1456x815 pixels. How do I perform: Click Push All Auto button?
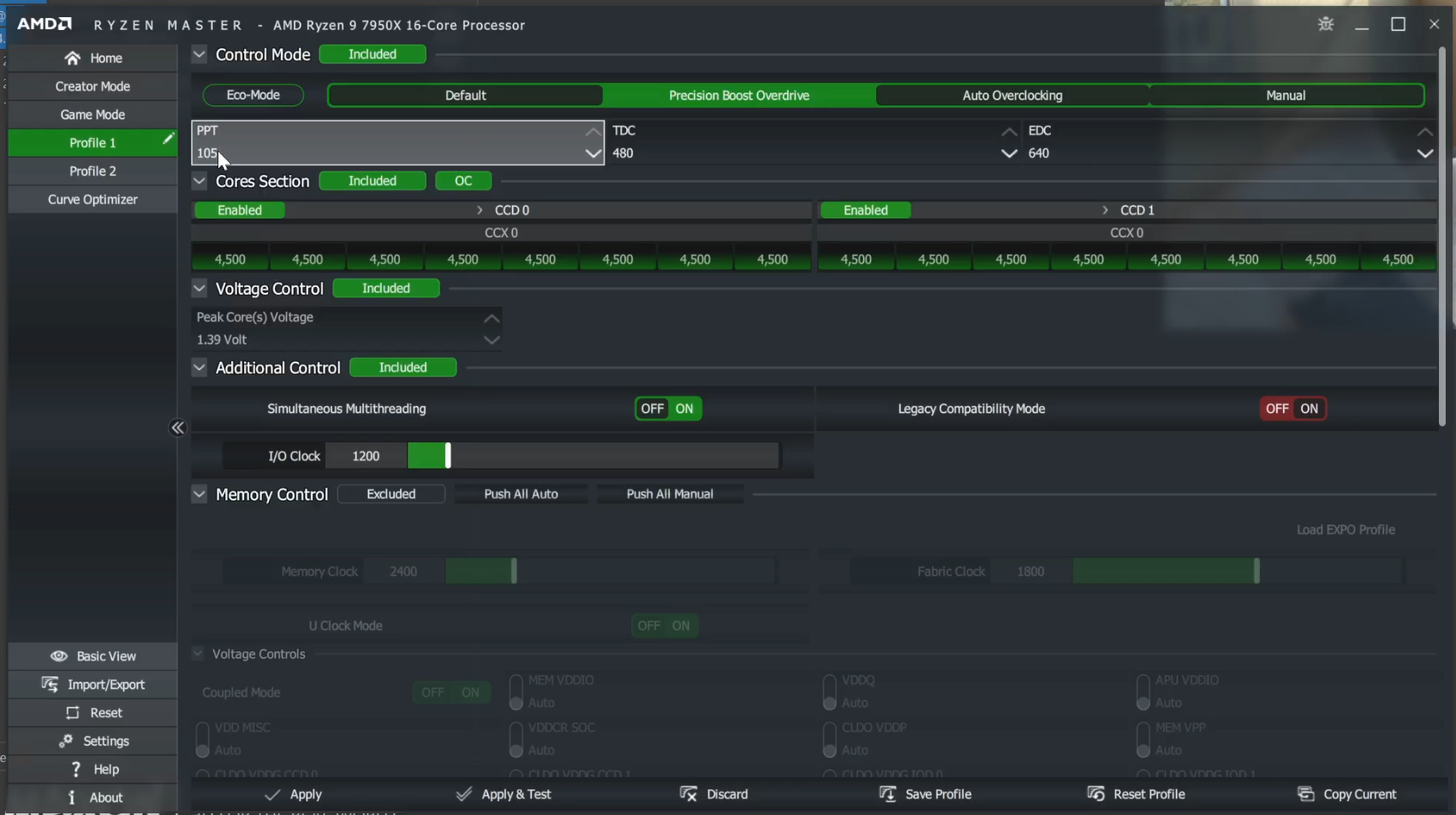[x=521, y=494]
